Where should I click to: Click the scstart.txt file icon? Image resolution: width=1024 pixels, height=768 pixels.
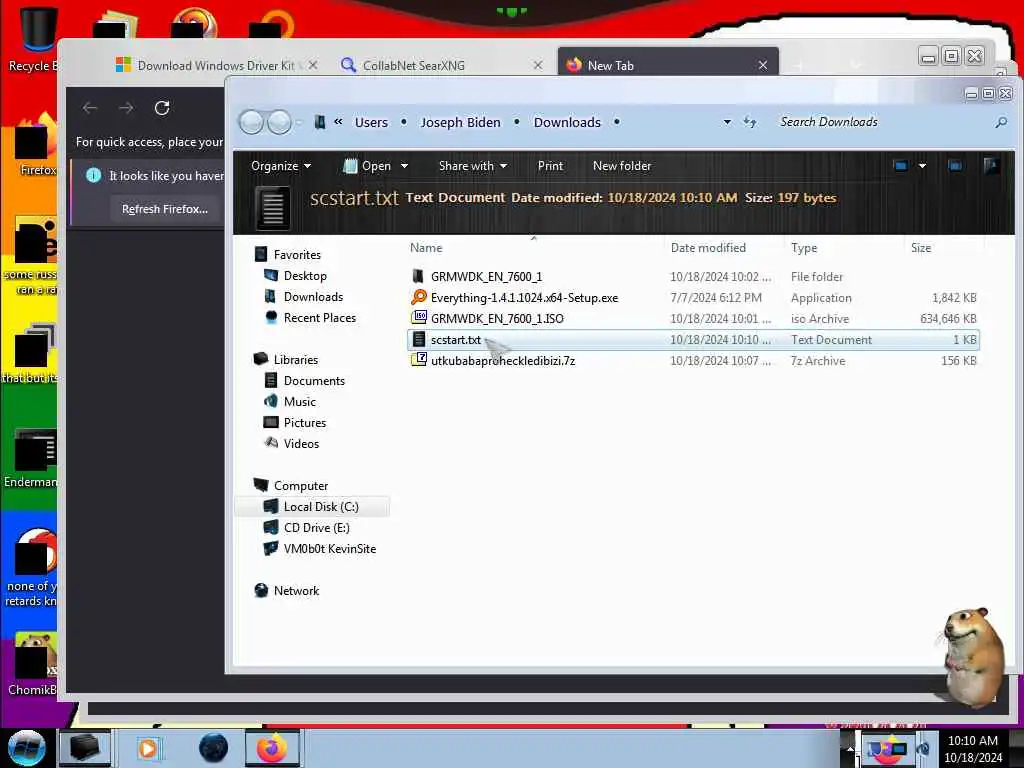pyautogui.click(x=419, y=340)
